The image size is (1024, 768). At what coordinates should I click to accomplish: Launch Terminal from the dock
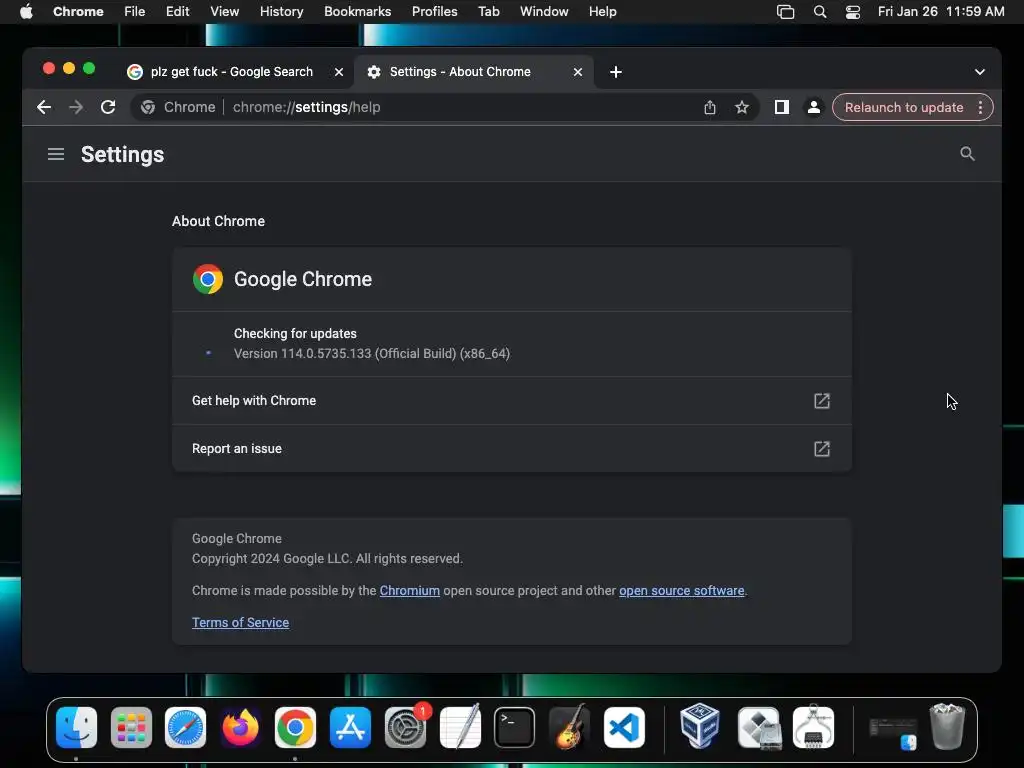pyautogui.click(x=515, y=728)
